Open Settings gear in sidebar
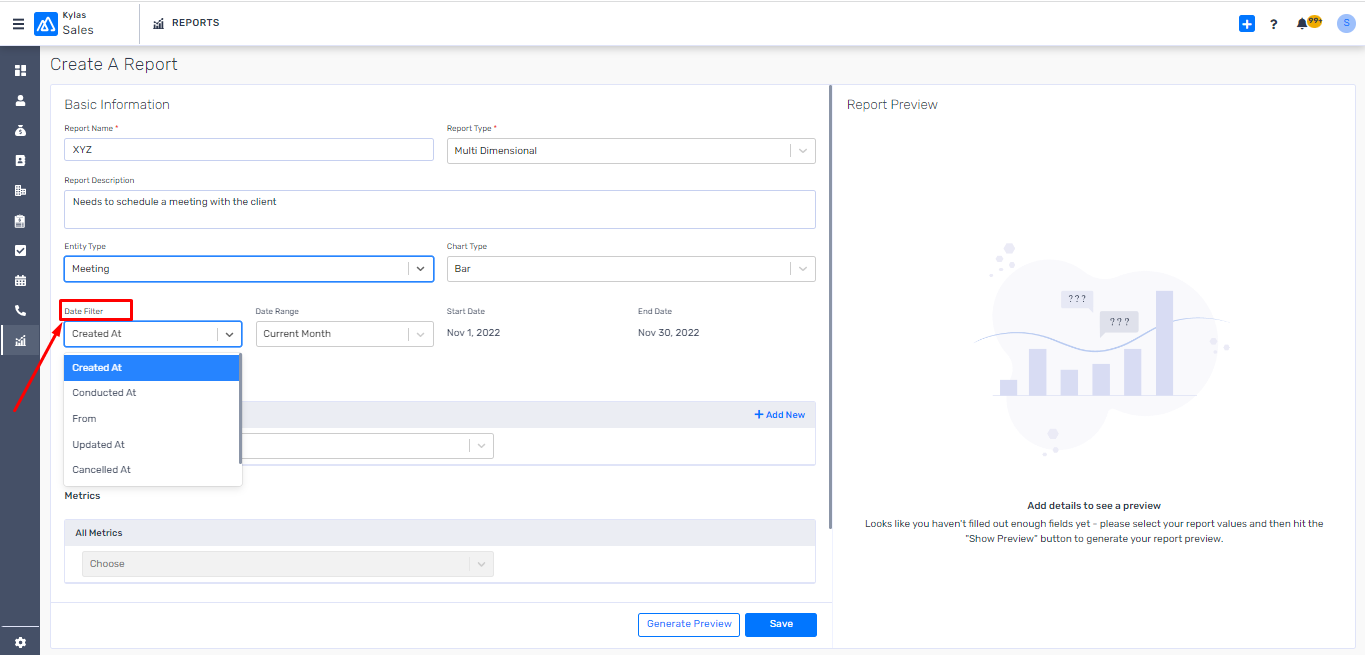Image resolution: width=1365 pixels, height=655 pixels. 20,642
